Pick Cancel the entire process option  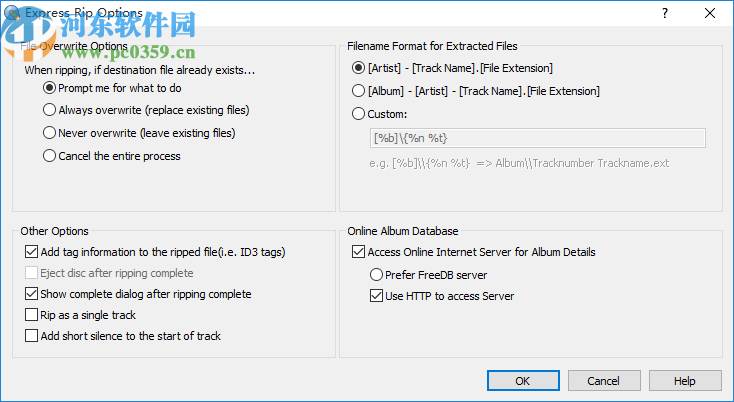click(x=50, y=156)
